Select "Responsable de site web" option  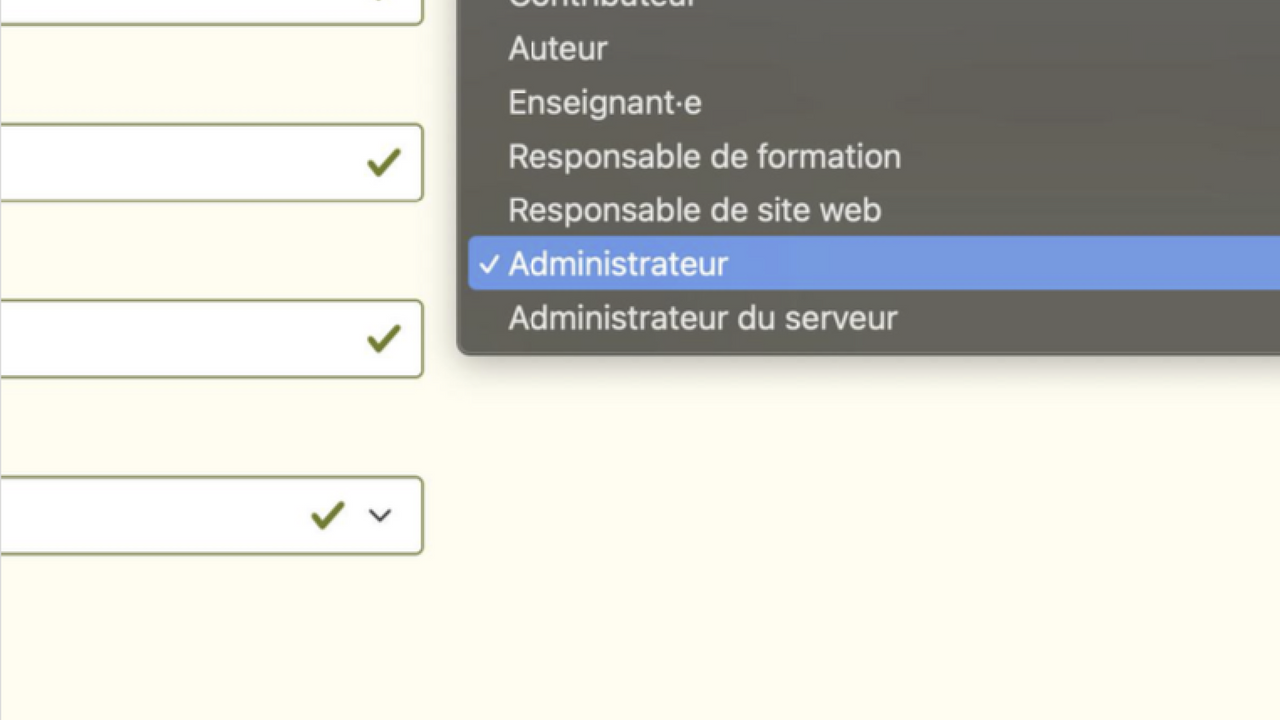[694, 211]
